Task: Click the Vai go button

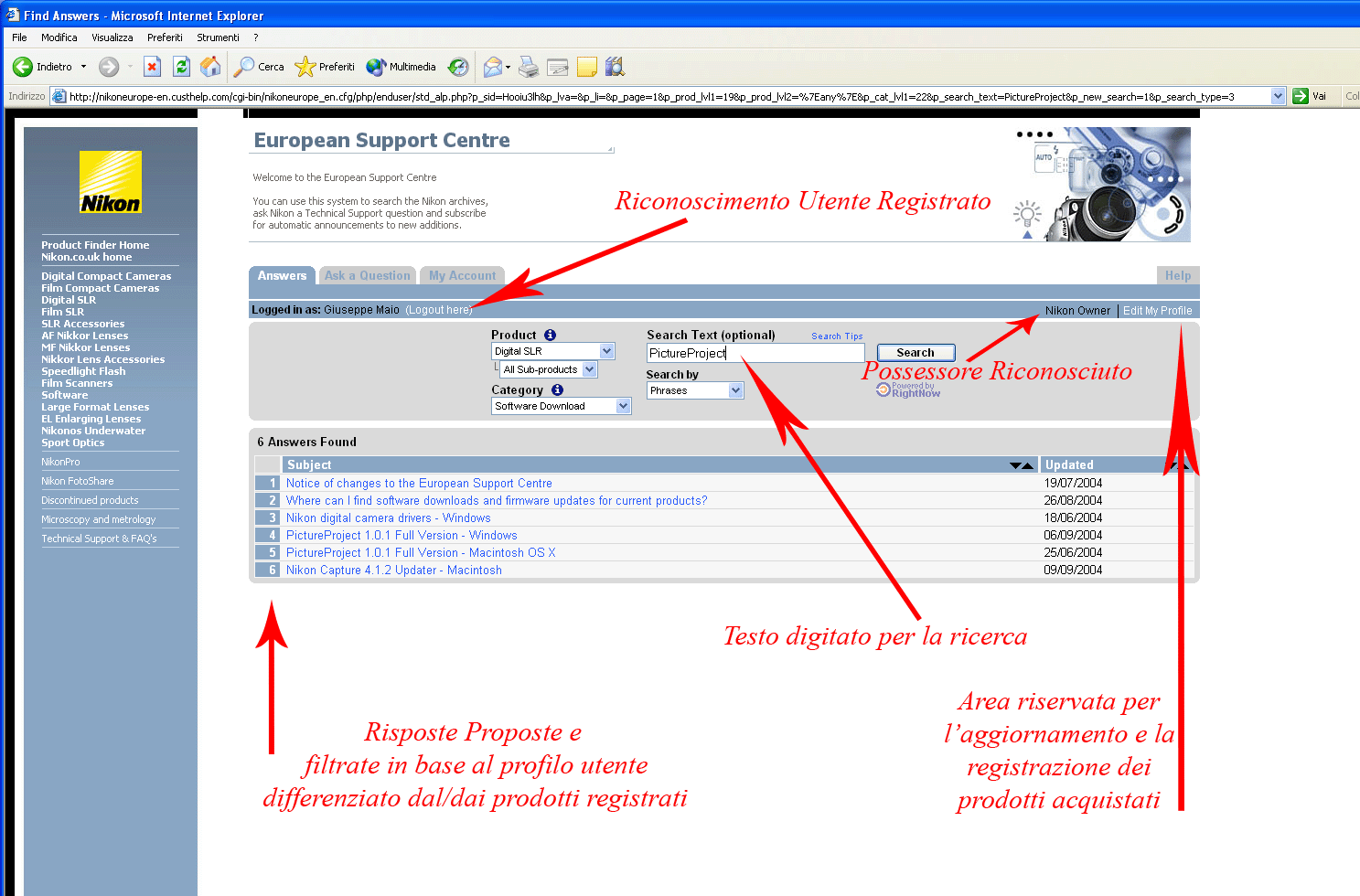Action: point(1310,96)
